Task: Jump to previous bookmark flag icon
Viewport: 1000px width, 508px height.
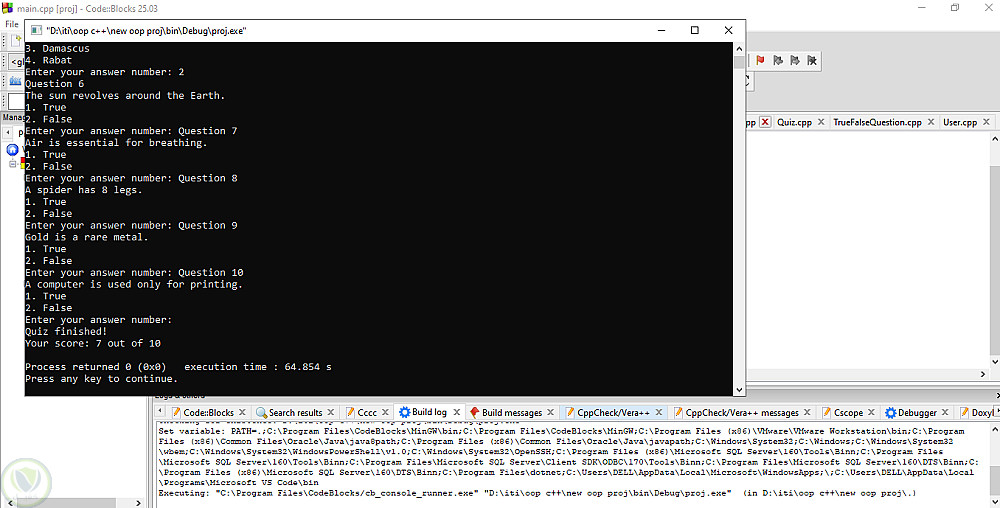Action: click(778, 61)
